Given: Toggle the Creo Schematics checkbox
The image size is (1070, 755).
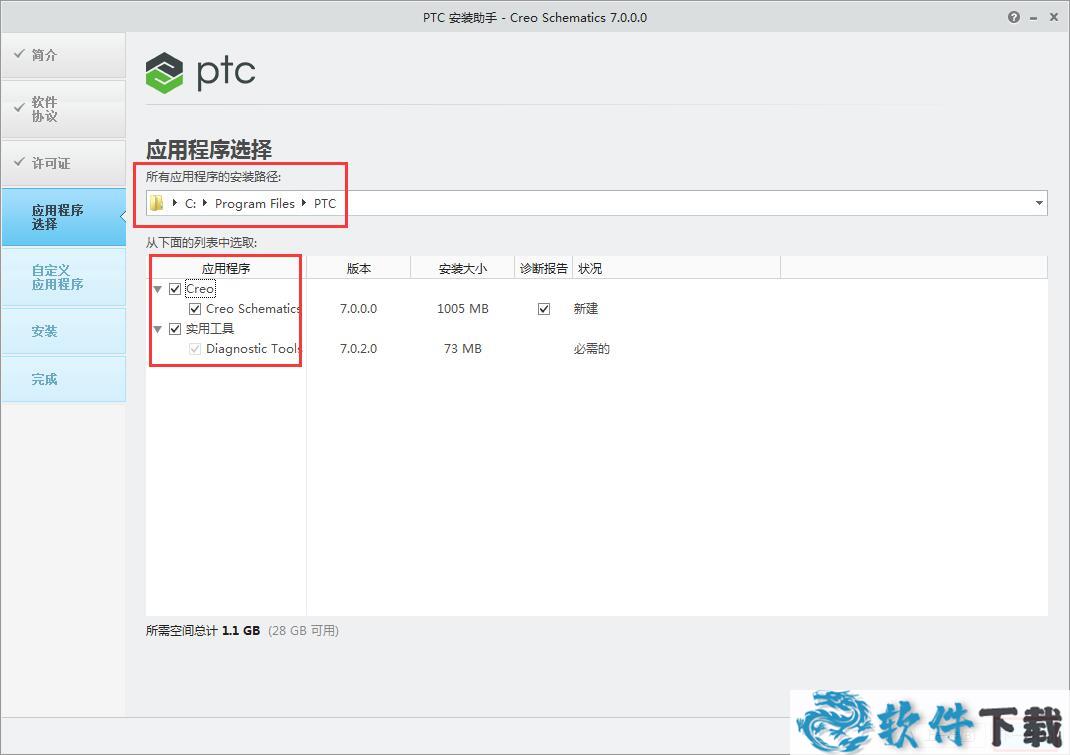Looking at the screenshot, I should coord(195,309).
